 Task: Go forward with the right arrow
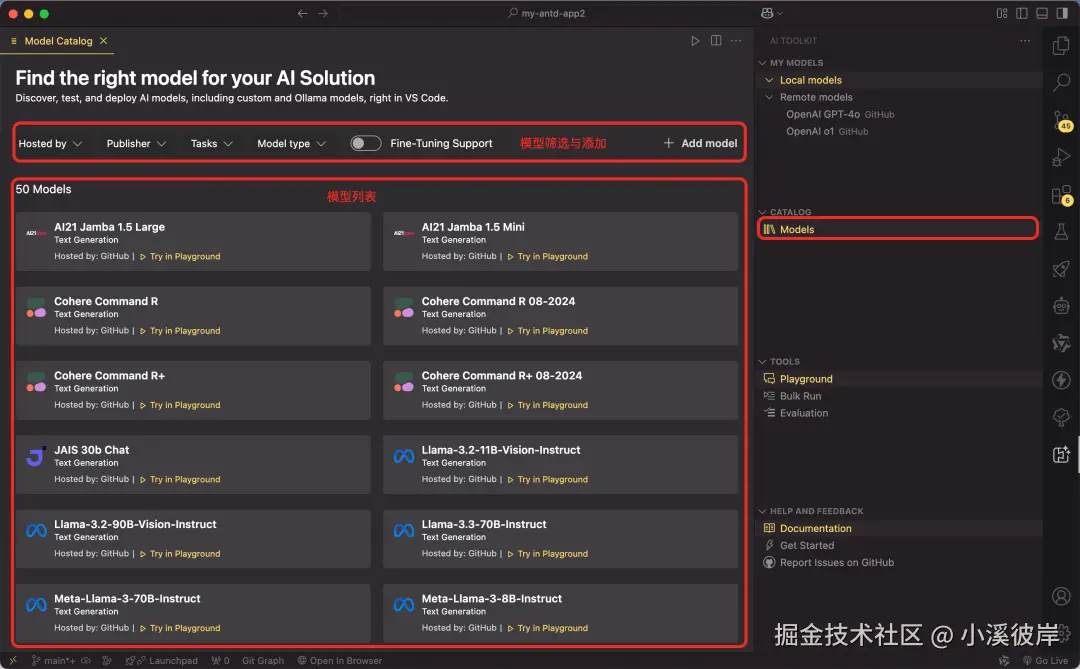click(323, 13)
